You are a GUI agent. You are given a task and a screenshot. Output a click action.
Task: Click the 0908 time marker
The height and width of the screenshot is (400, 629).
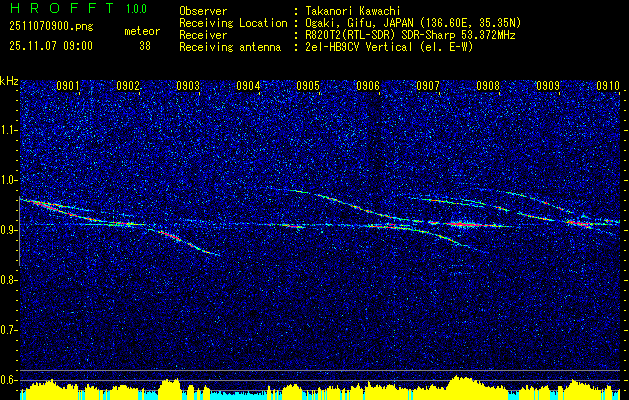pos(488,86)
